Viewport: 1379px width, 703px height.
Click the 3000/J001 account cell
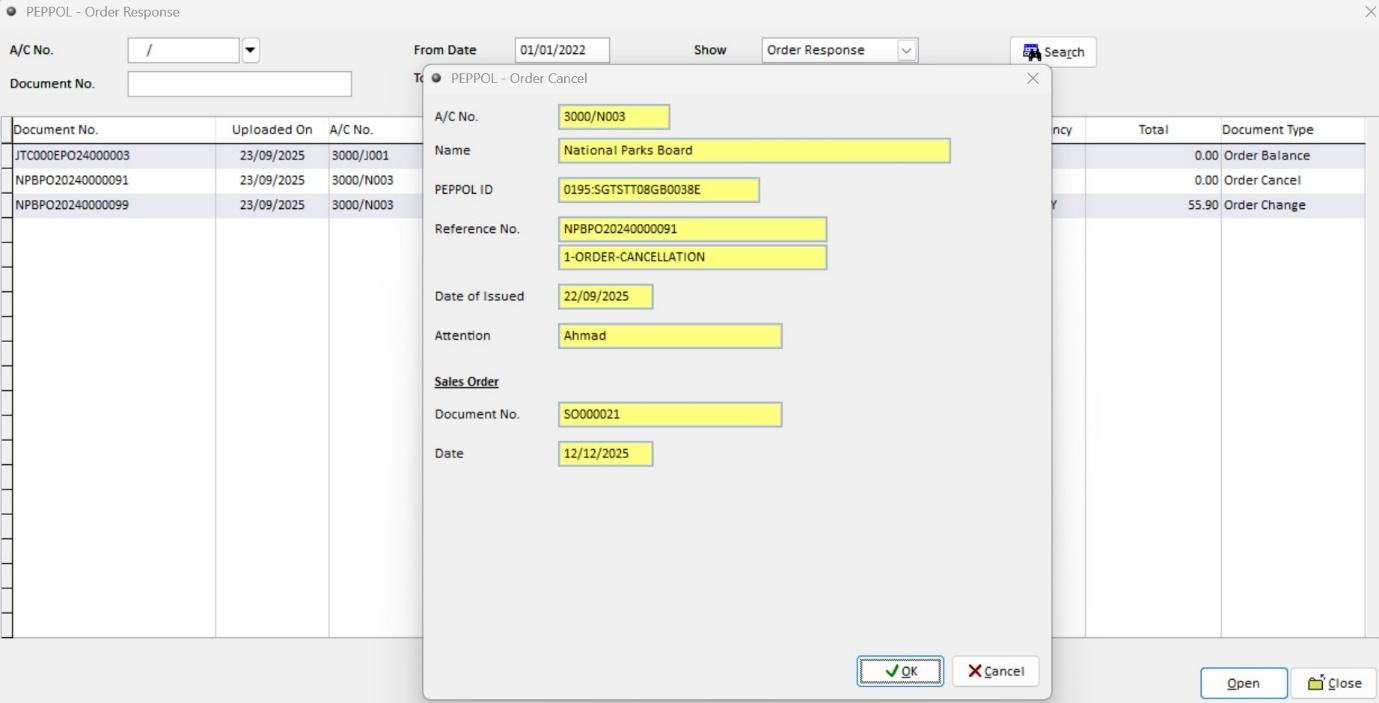[375, 156]
